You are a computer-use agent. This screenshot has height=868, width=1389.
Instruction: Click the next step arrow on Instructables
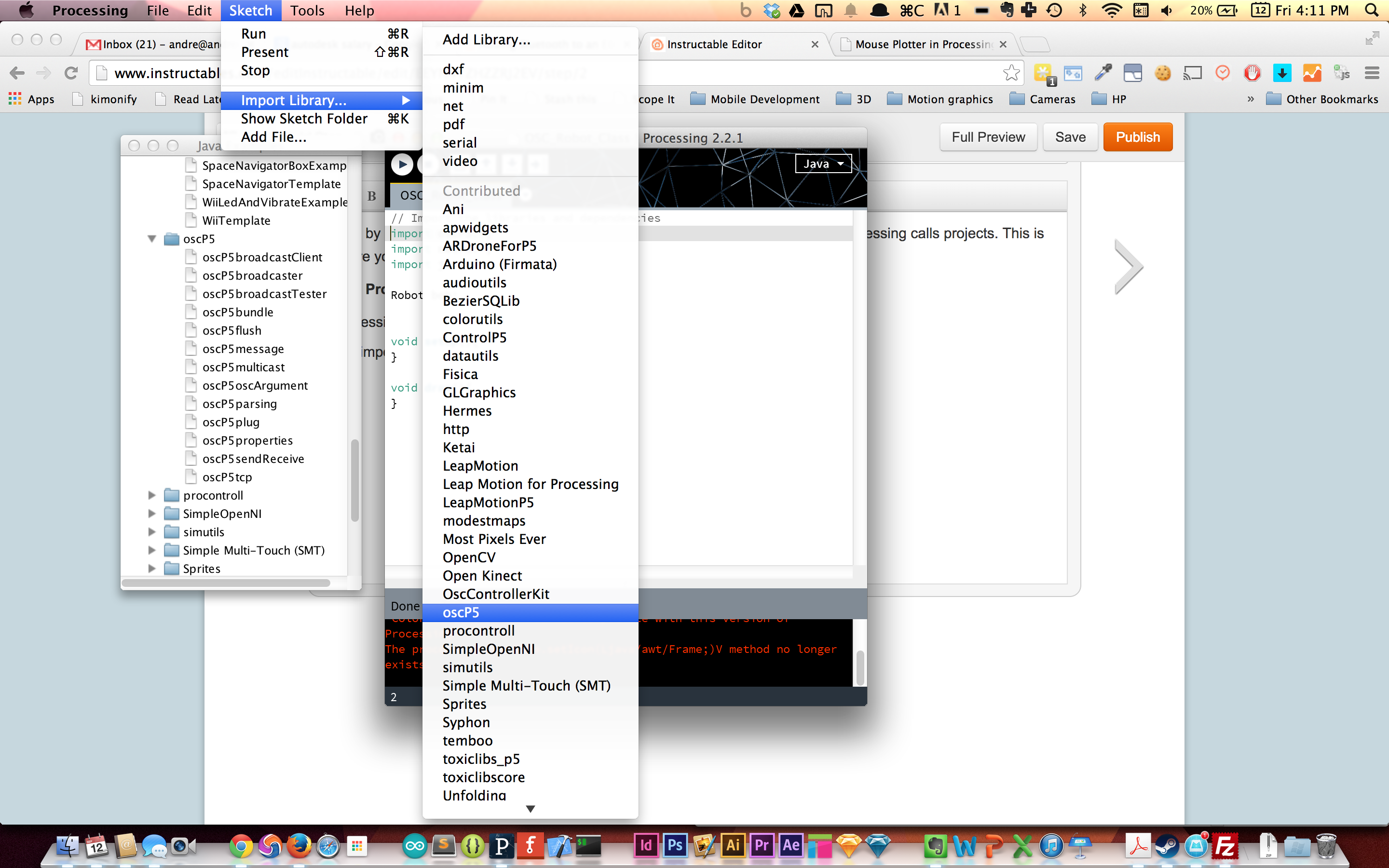tap(1129, 268)
